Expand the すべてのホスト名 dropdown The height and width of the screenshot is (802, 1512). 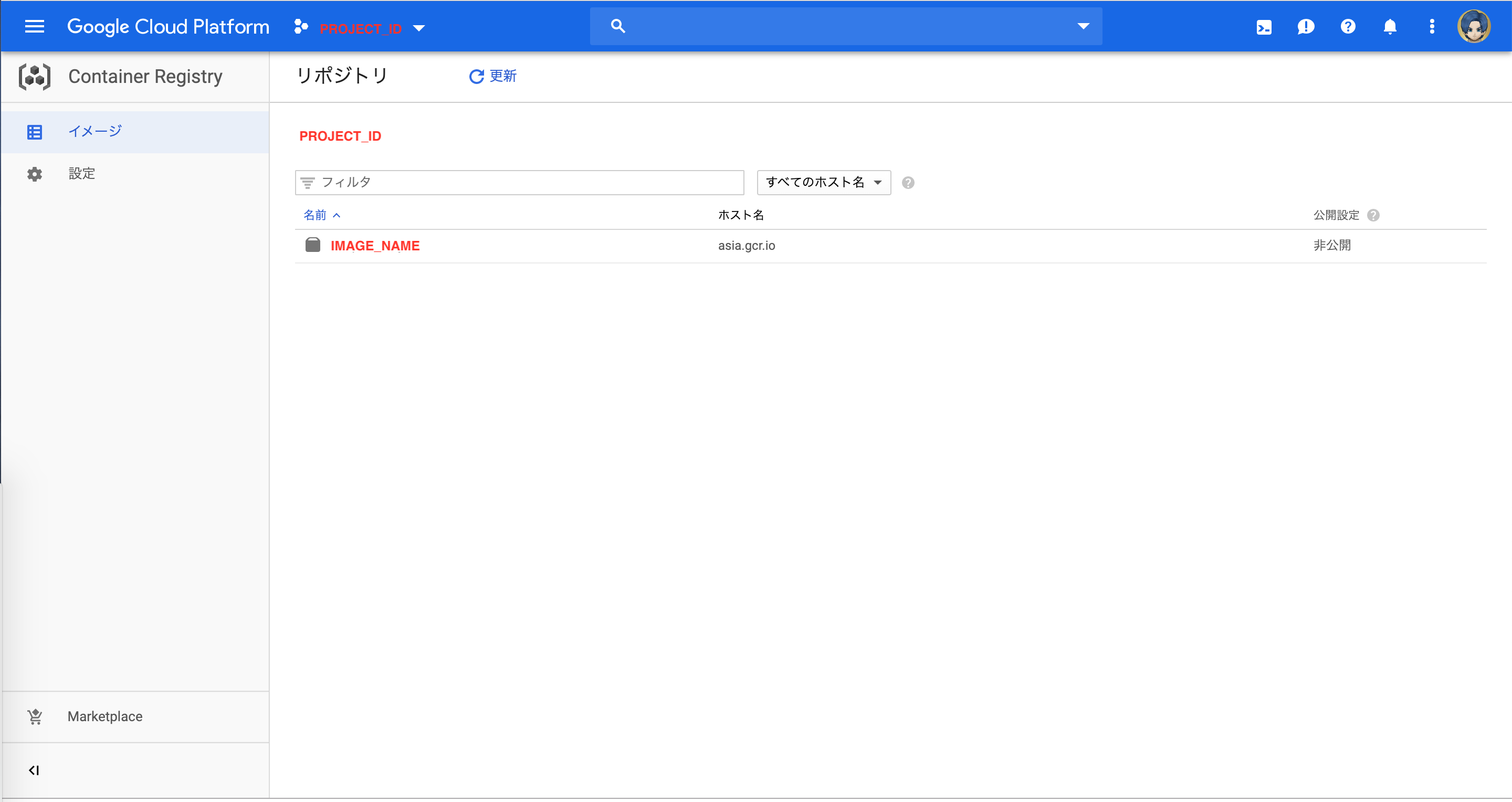click(820, 182)
